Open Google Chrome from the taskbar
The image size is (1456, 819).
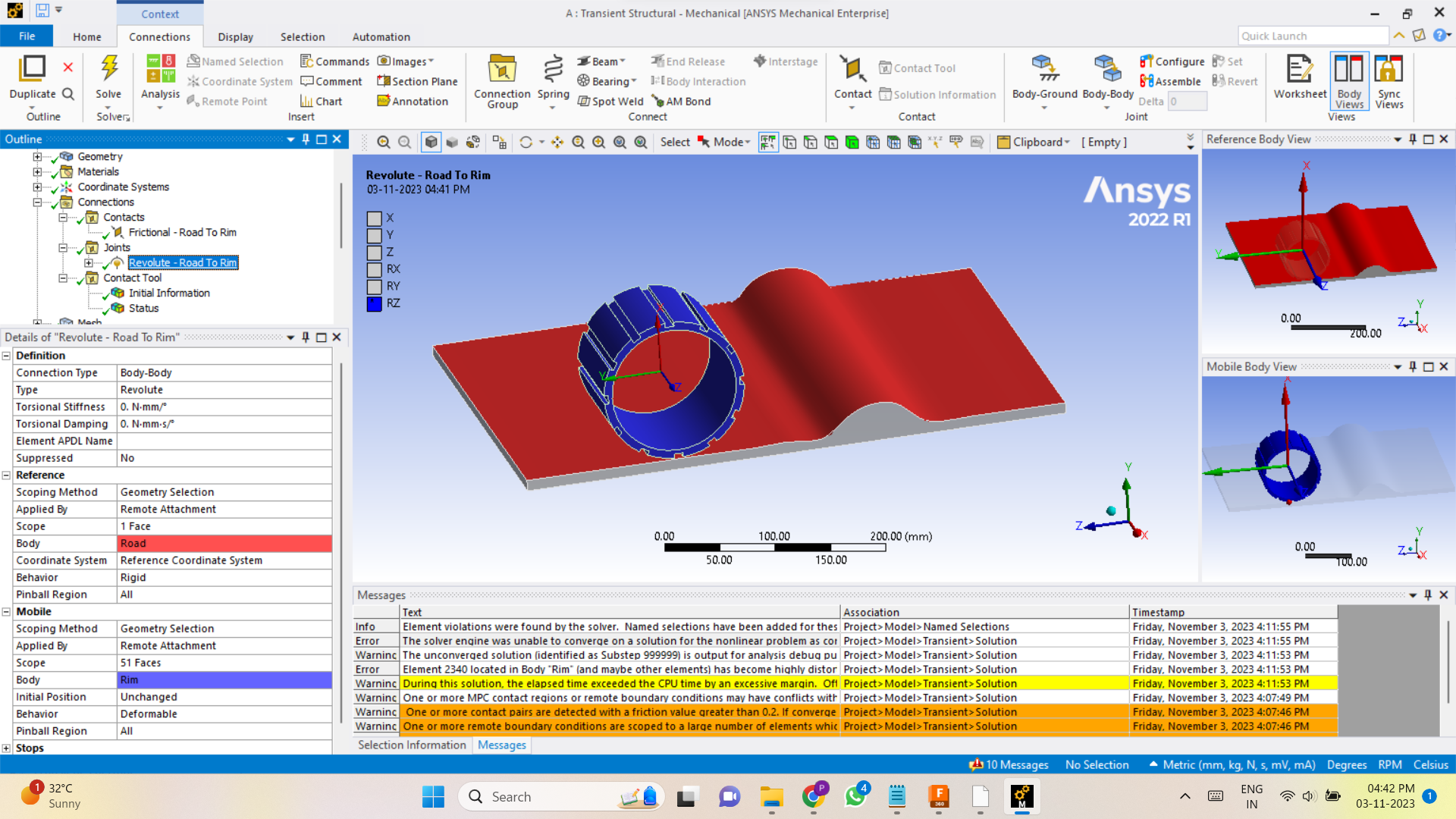tap(814, 796)
